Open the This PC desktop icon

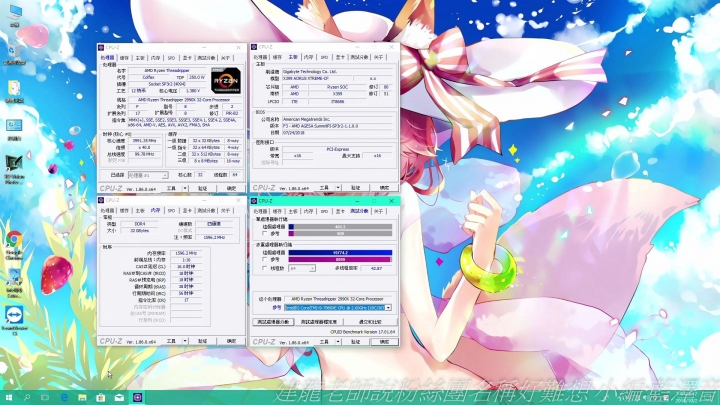pos(15,15)
